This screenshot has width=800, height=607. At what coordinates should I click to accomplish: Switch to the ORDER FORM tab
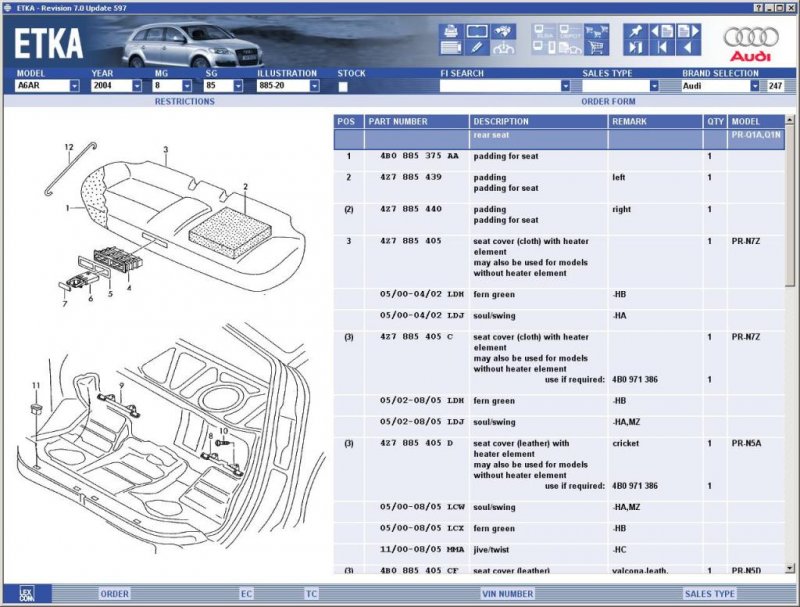(608, 101)
